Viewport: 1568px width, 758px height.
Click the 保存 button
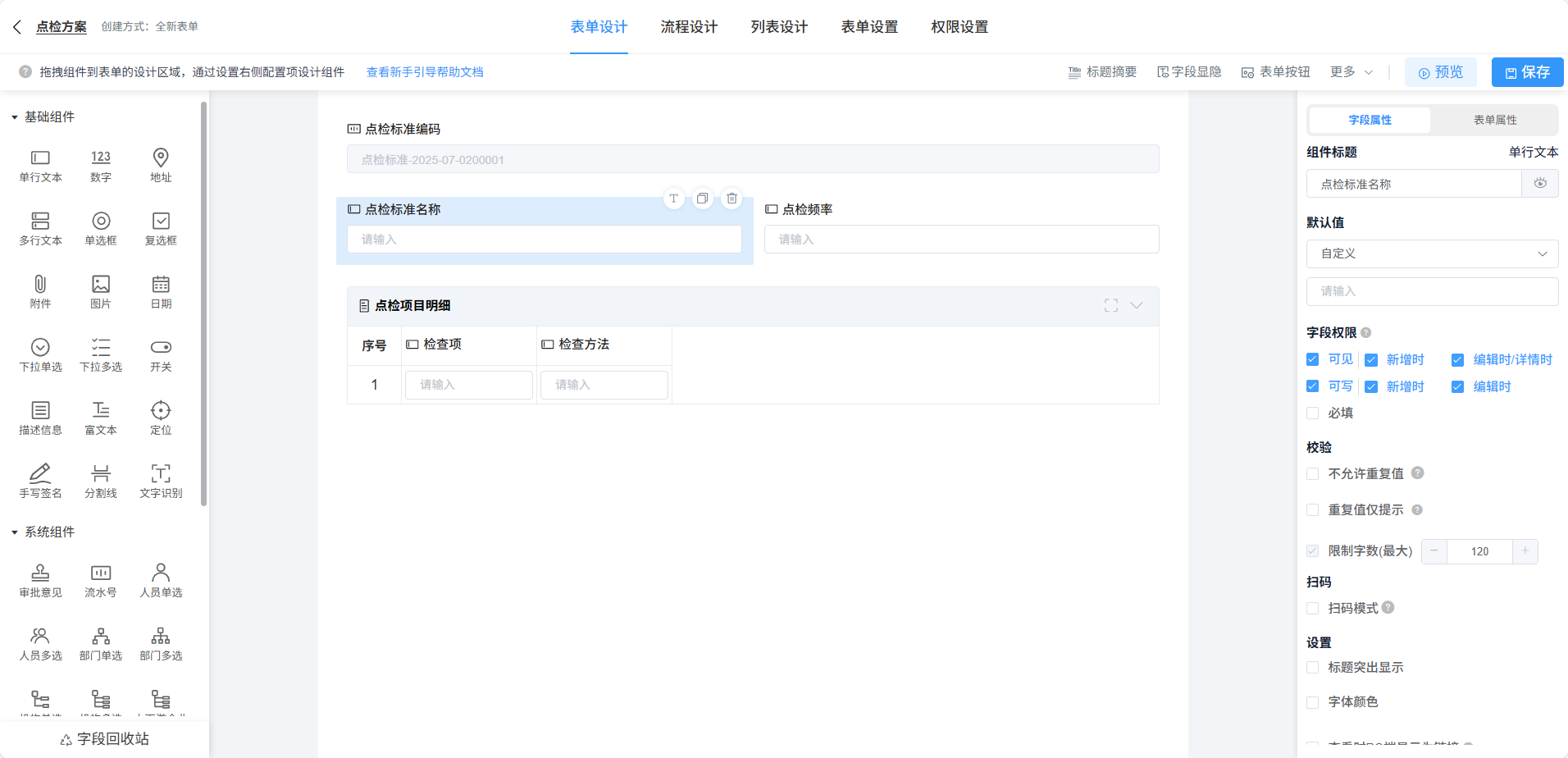(x=1527, y=72)
